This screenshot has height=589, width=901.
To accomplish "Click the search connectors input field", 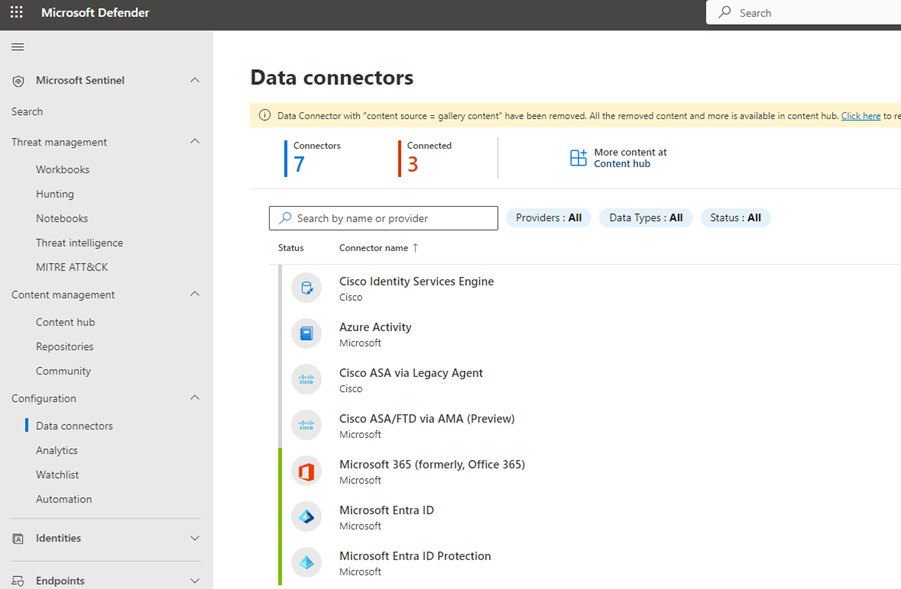I will (383, 217).
